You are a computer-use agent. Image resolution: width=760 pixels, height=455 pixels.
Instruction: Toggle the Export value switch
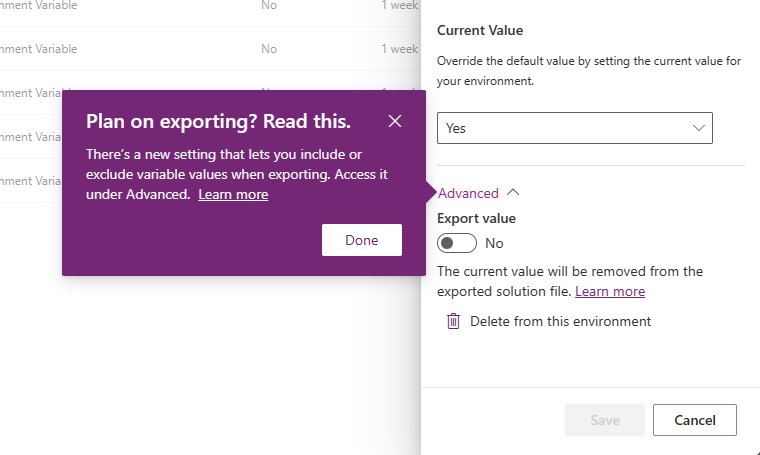(457, 243)
